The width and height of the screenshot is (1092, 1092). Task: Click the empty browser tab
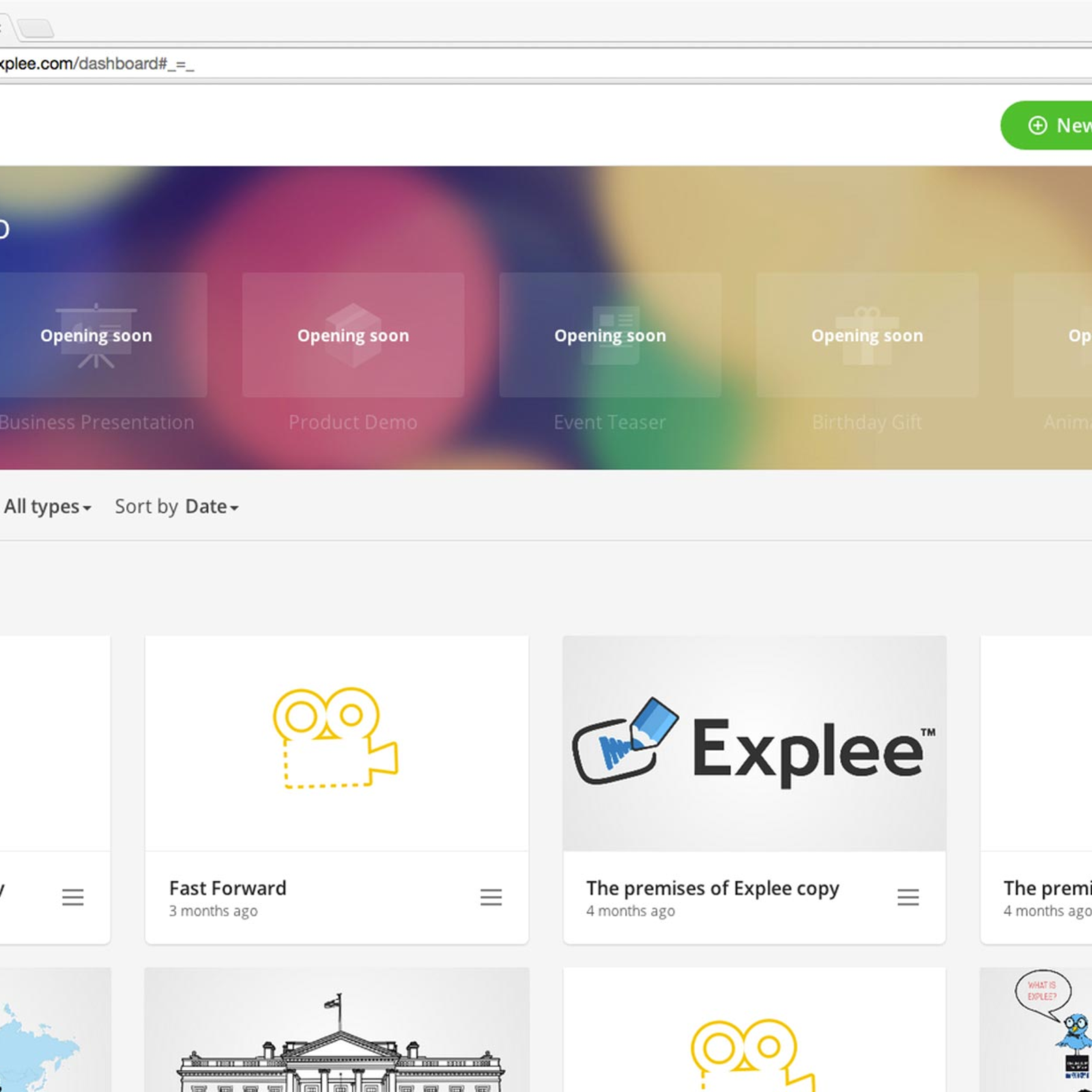(x=35, y=28)
